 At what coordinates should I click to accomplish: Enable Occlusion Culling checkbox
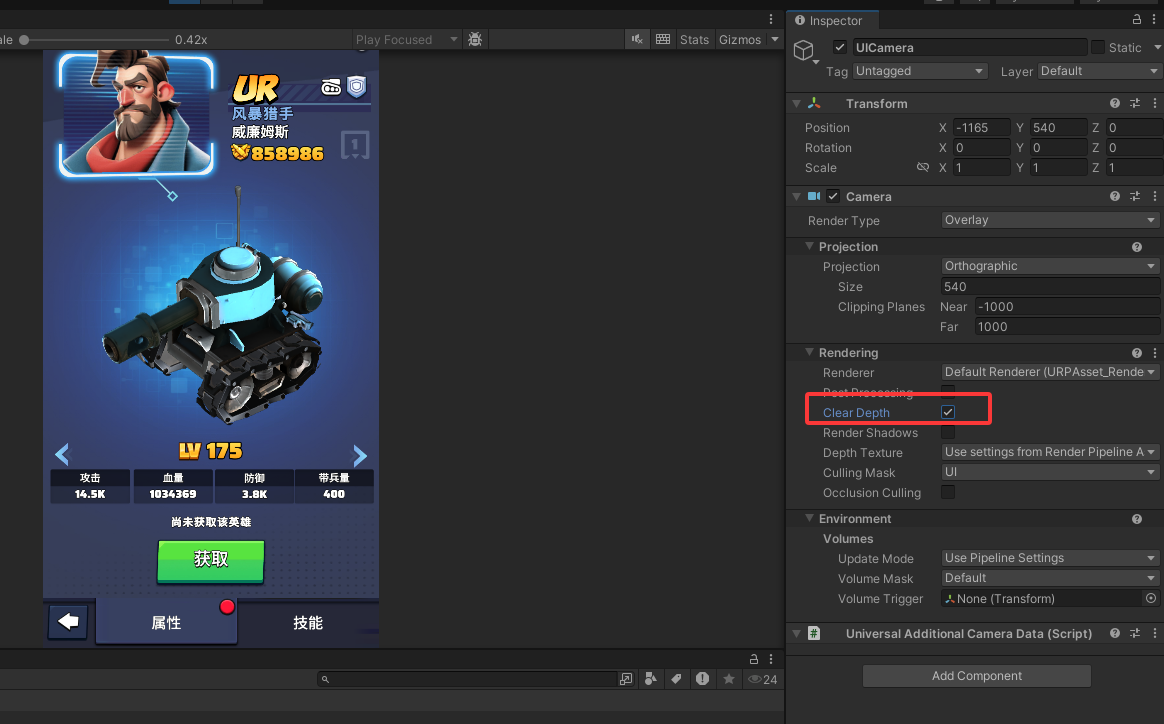coord(948,492)
